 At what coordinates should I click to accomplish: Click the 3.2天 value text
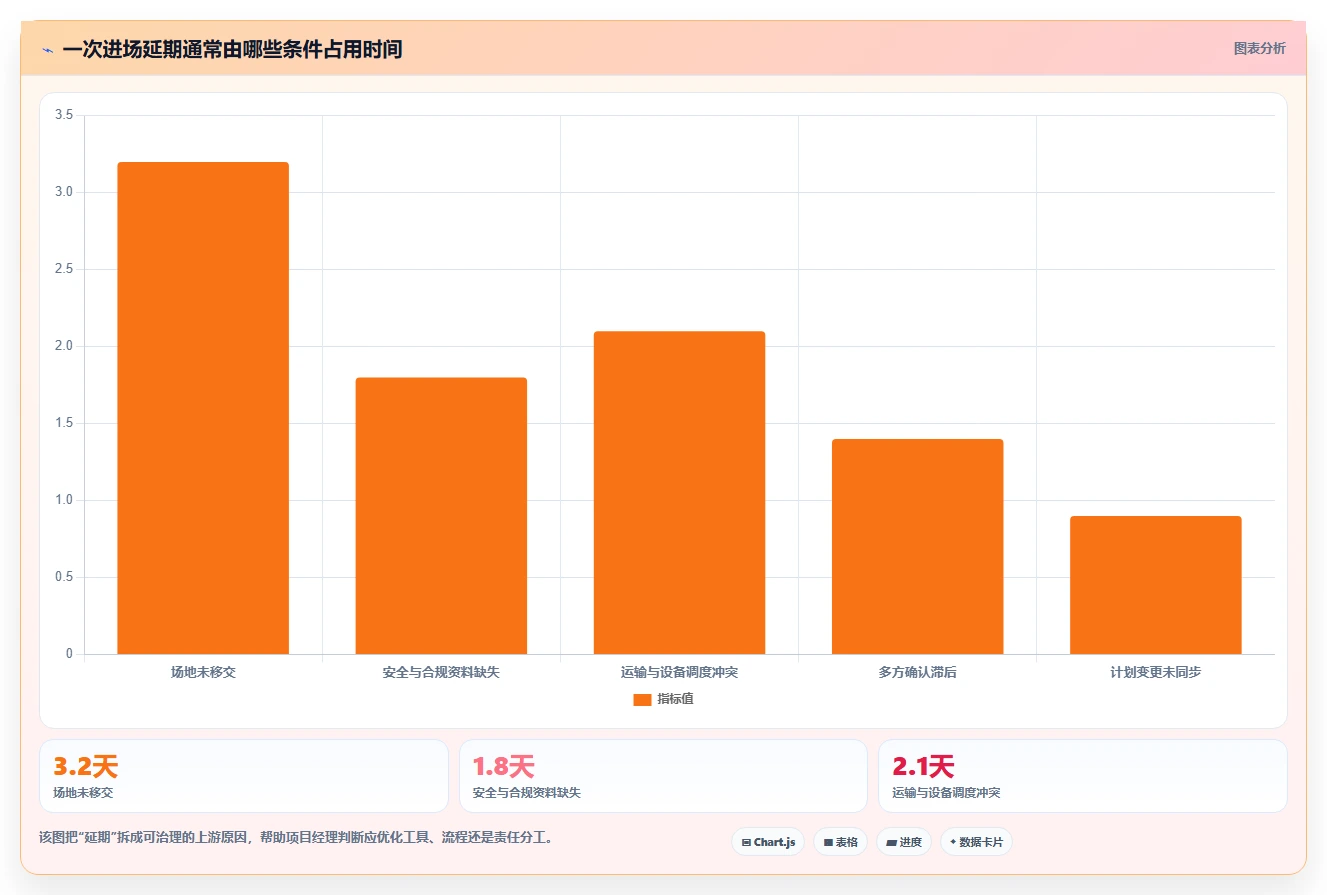(85, 767)
